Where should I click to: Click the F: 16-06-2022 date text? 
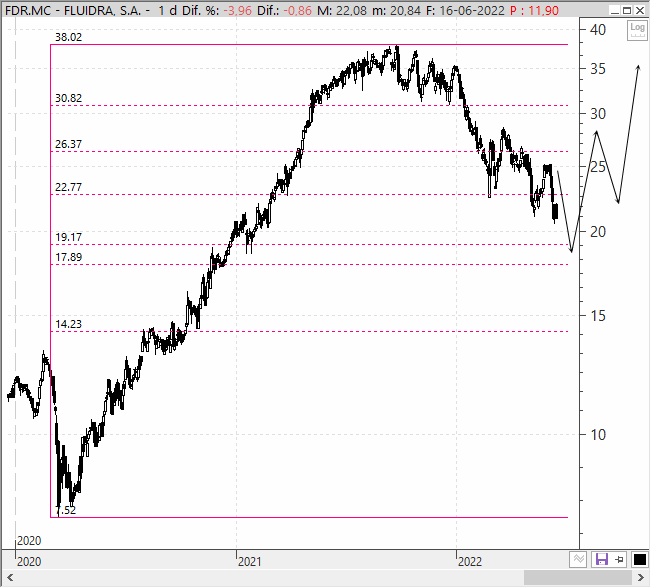click(x=465, y=11)
